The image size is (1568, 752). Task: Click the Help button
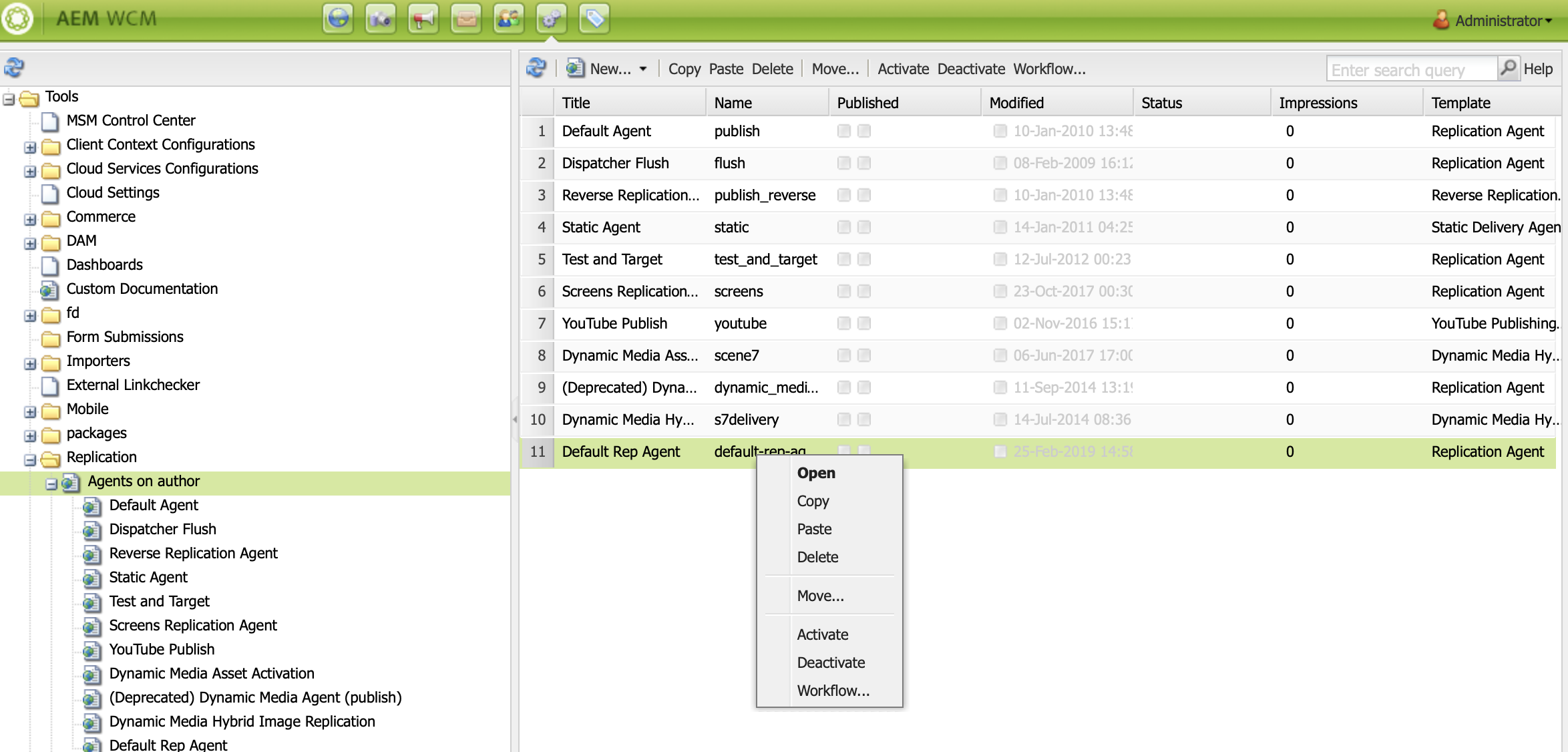(1538, 69)
